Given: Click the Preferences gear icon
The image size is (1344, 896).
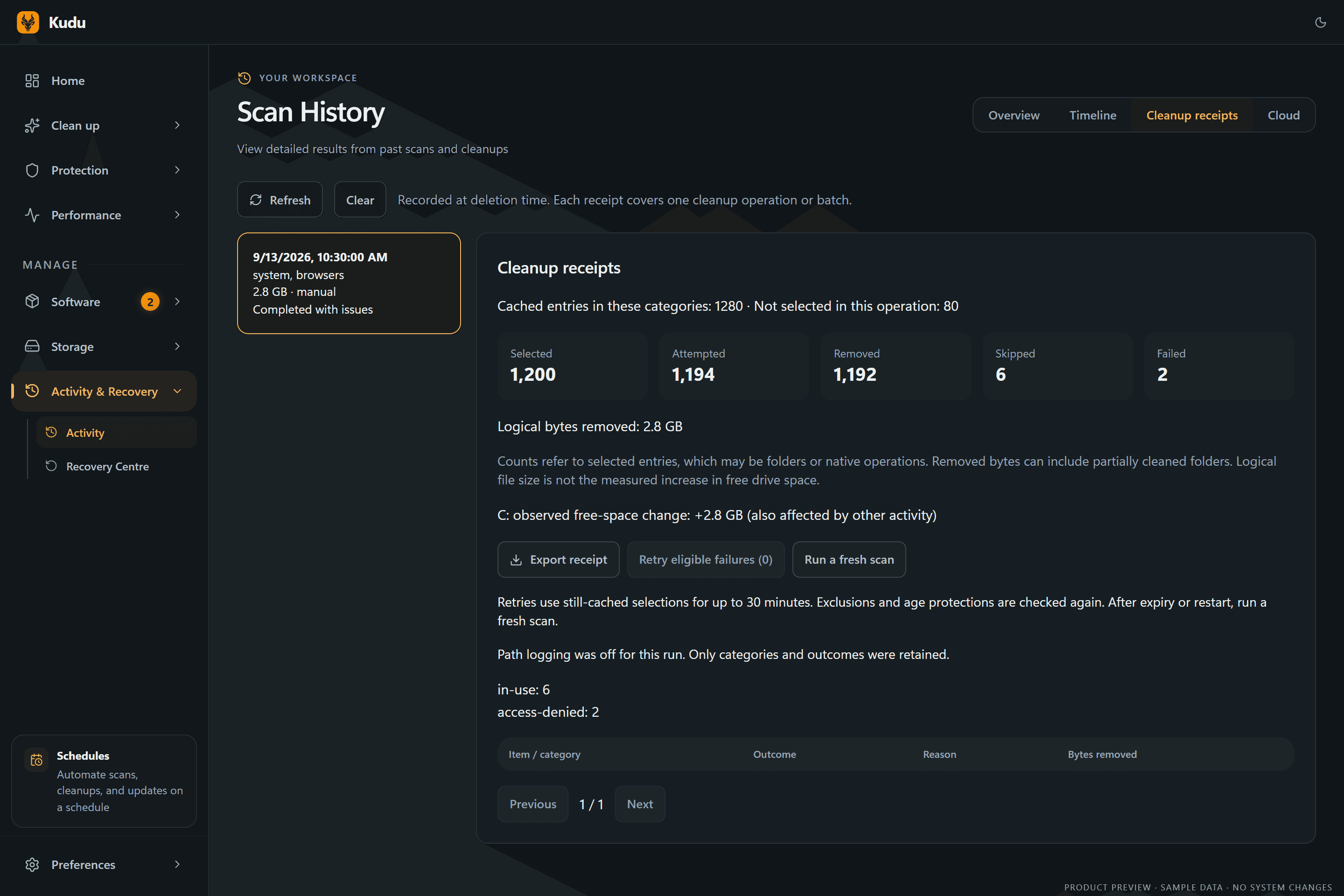Looking at the screenshot, I should tap(32, 865).
